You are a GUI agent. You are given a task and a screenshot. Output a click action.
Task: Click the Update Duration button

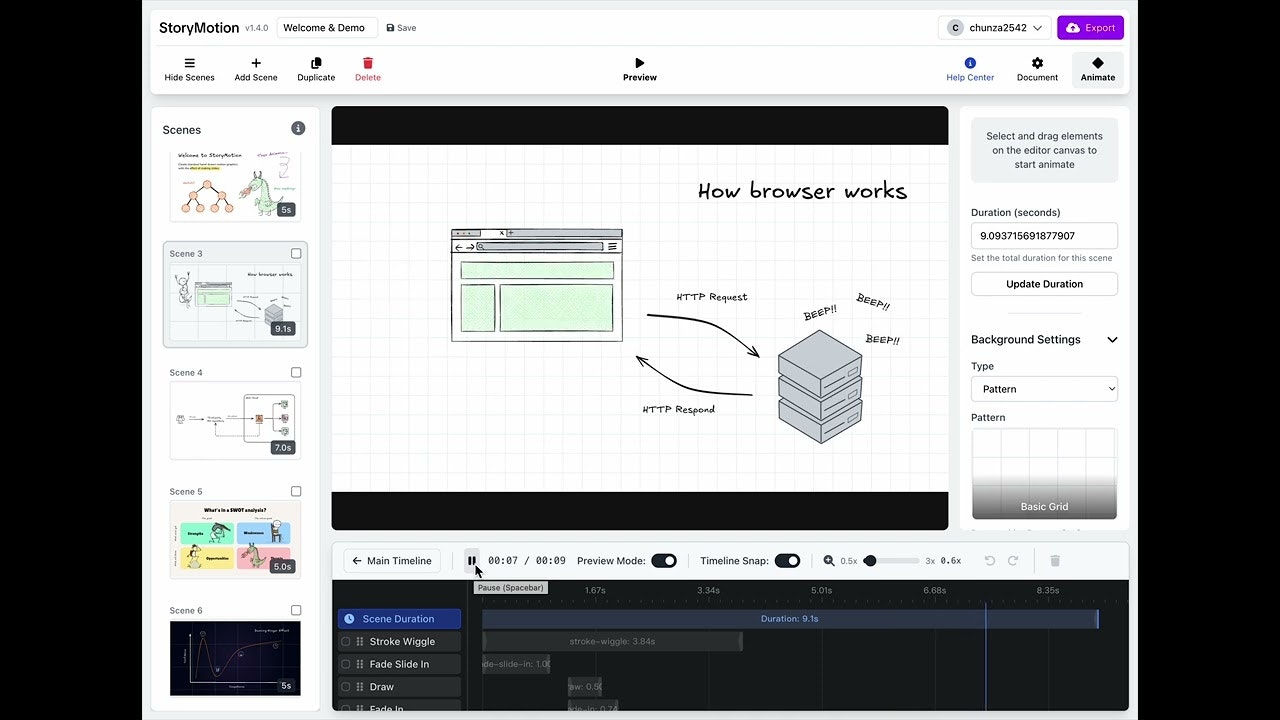pos(1044,284)
